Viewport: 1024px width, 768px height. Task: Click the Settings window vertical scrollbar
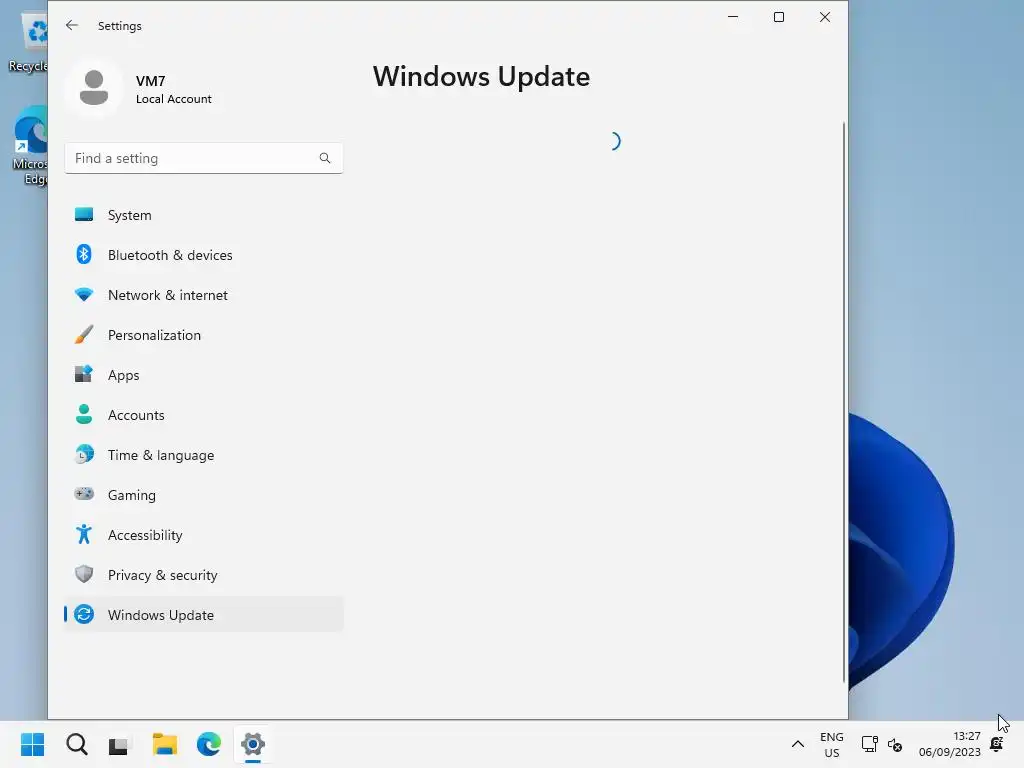pos(843,402)
